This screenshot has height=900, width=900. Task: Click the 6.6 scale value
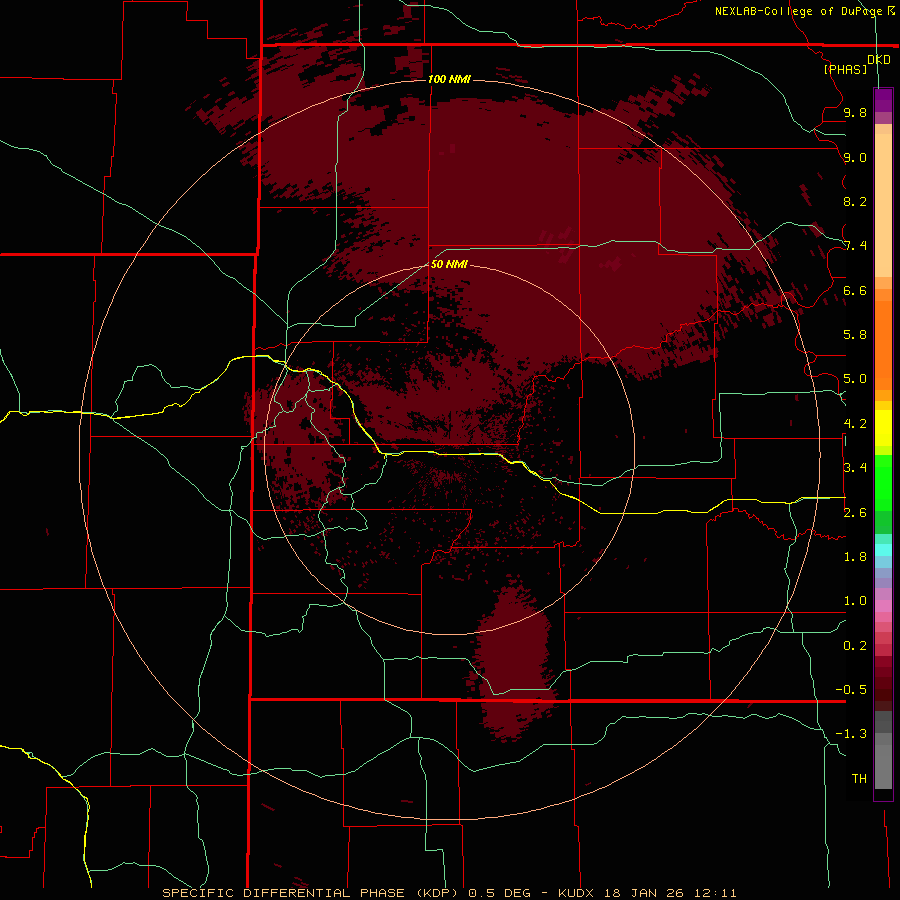[x=855, y=290]
